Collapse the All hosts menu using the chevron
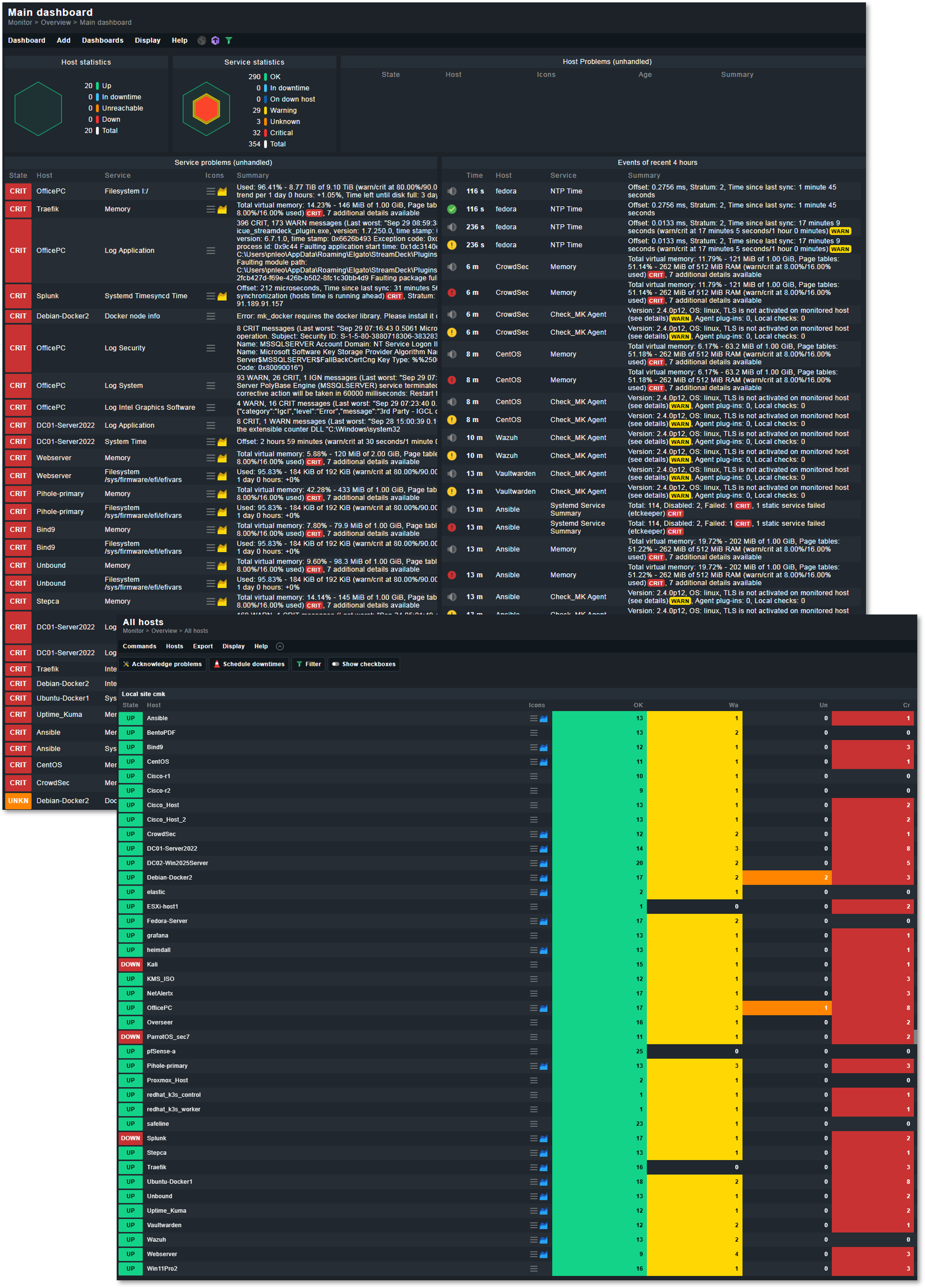The height and width of the screenshot is (1288, 925). (279, 646)
